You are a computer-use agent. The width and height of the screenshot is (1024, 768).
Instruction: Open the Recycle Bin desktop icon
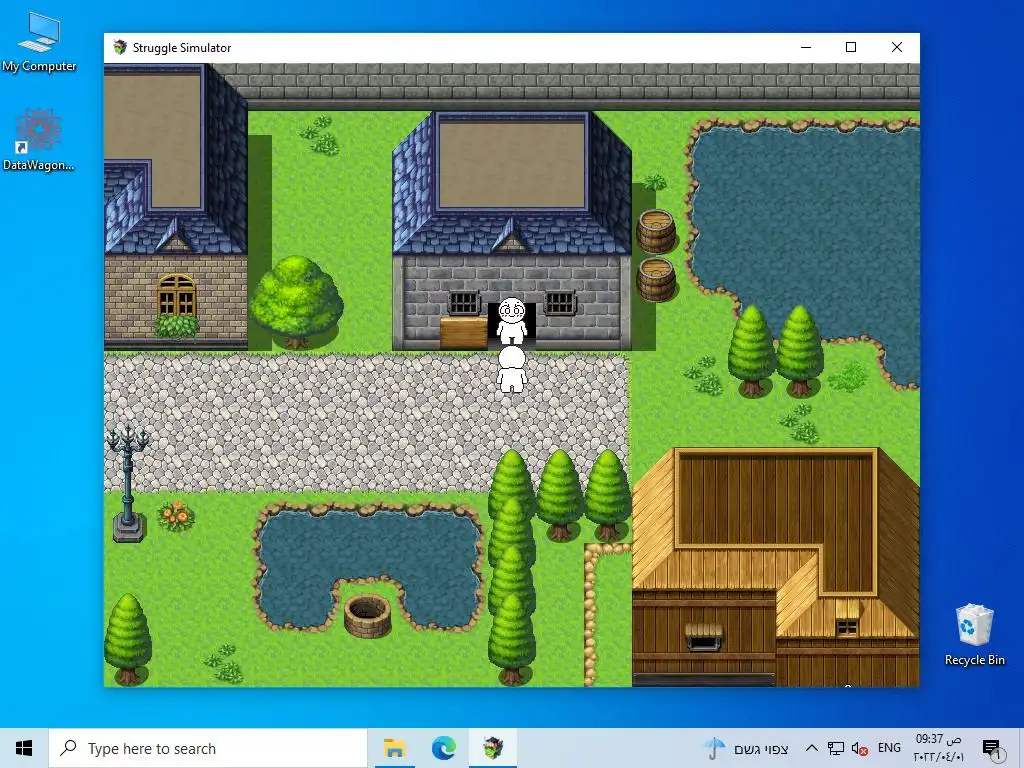pyautogui.click(x=974, y=635)
